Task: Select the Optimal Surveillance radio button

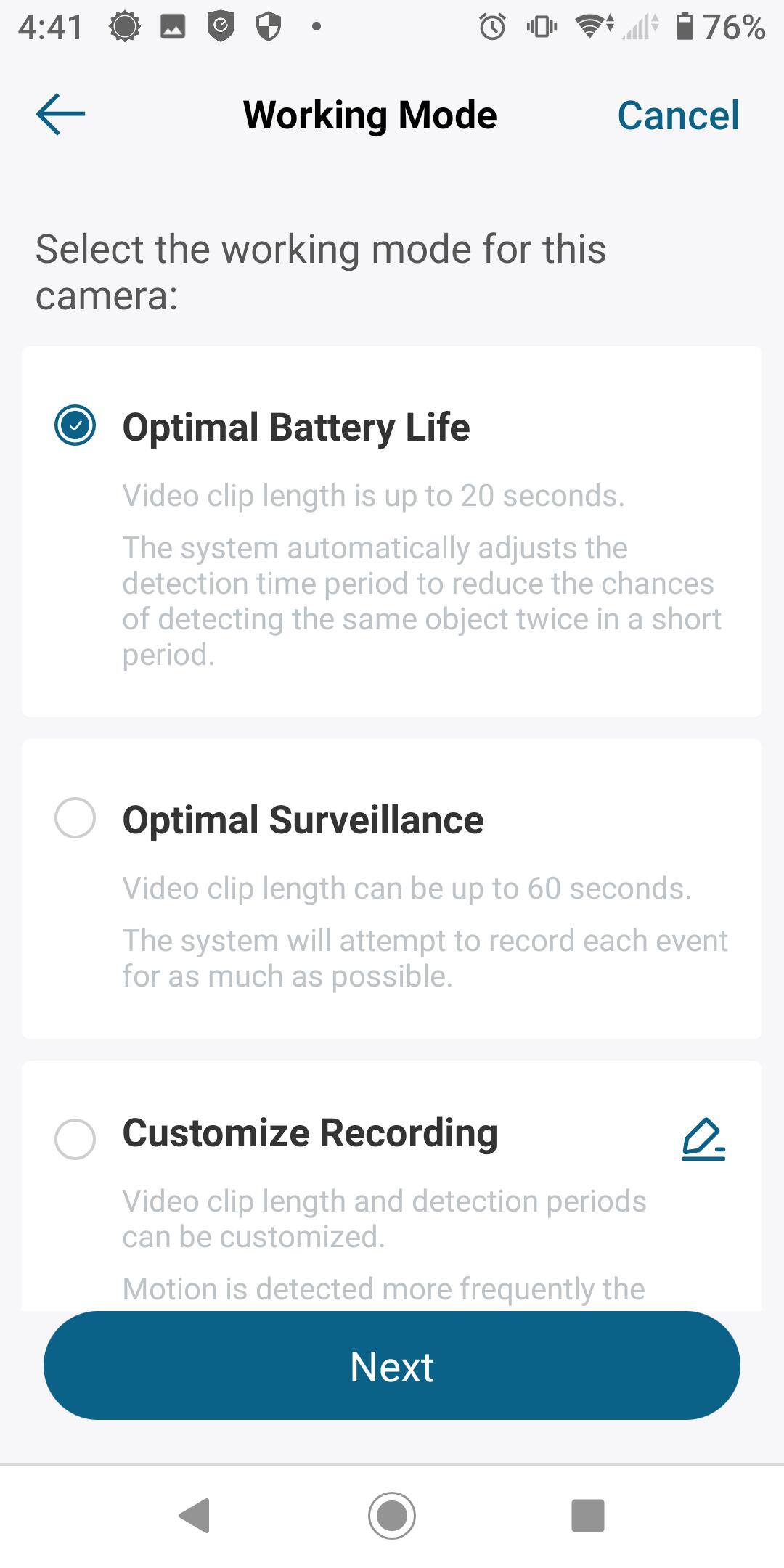Action: pos(75,818)
